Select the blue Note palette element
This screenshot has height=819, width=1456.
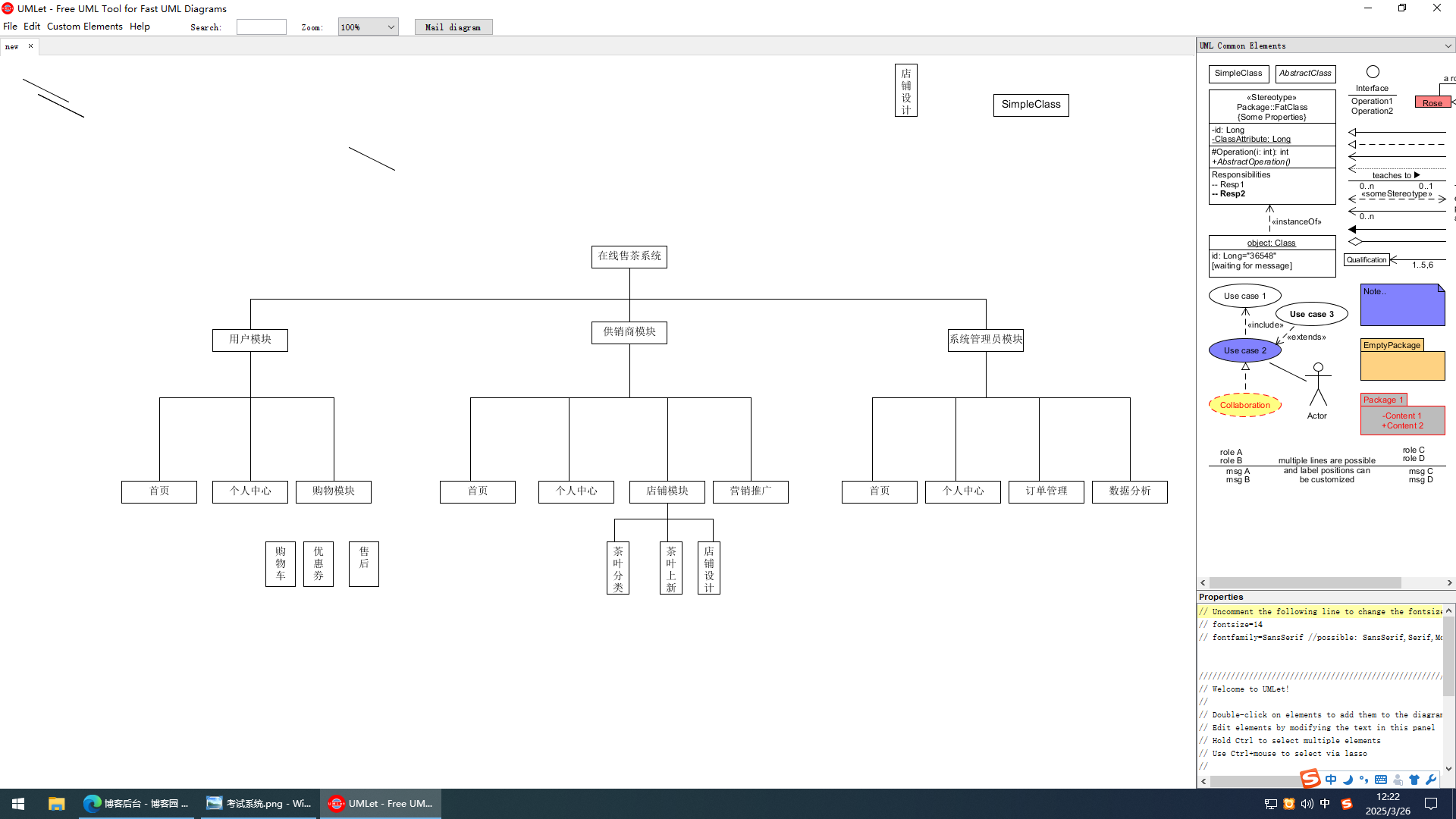[1402, 305]
